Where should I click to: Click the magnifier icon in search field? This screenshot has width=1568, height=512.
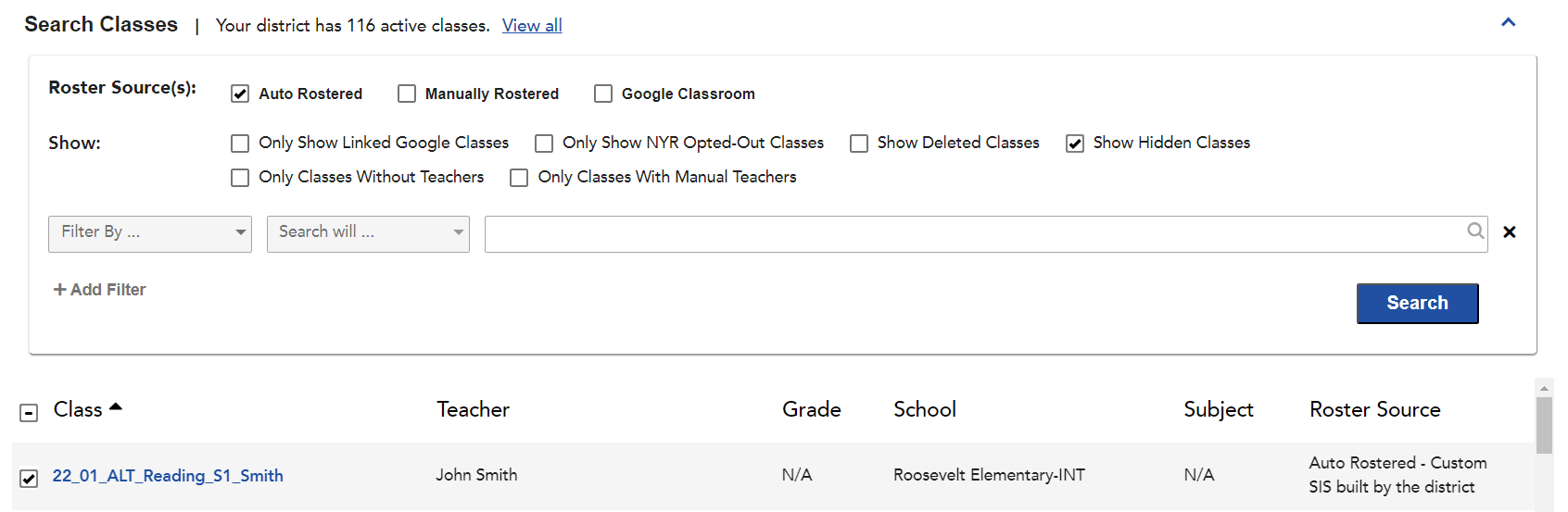coord(1475,231)
